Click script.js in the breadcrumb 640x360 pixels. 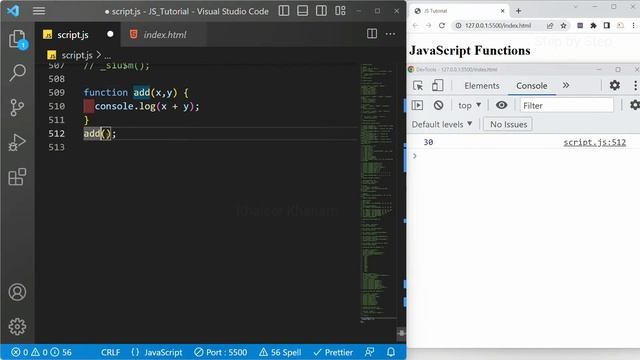pyautogui.click(x=77, y=55)
